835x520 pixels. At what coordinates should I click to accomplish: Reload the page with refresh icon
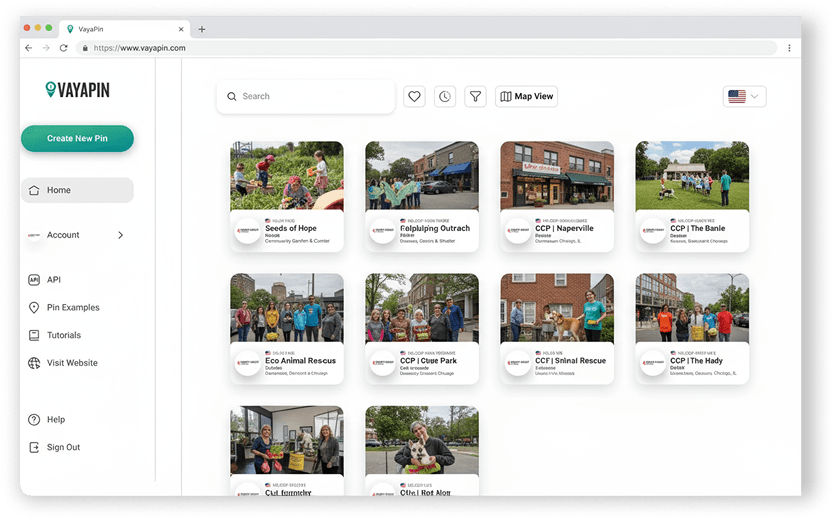coord(63,48)
